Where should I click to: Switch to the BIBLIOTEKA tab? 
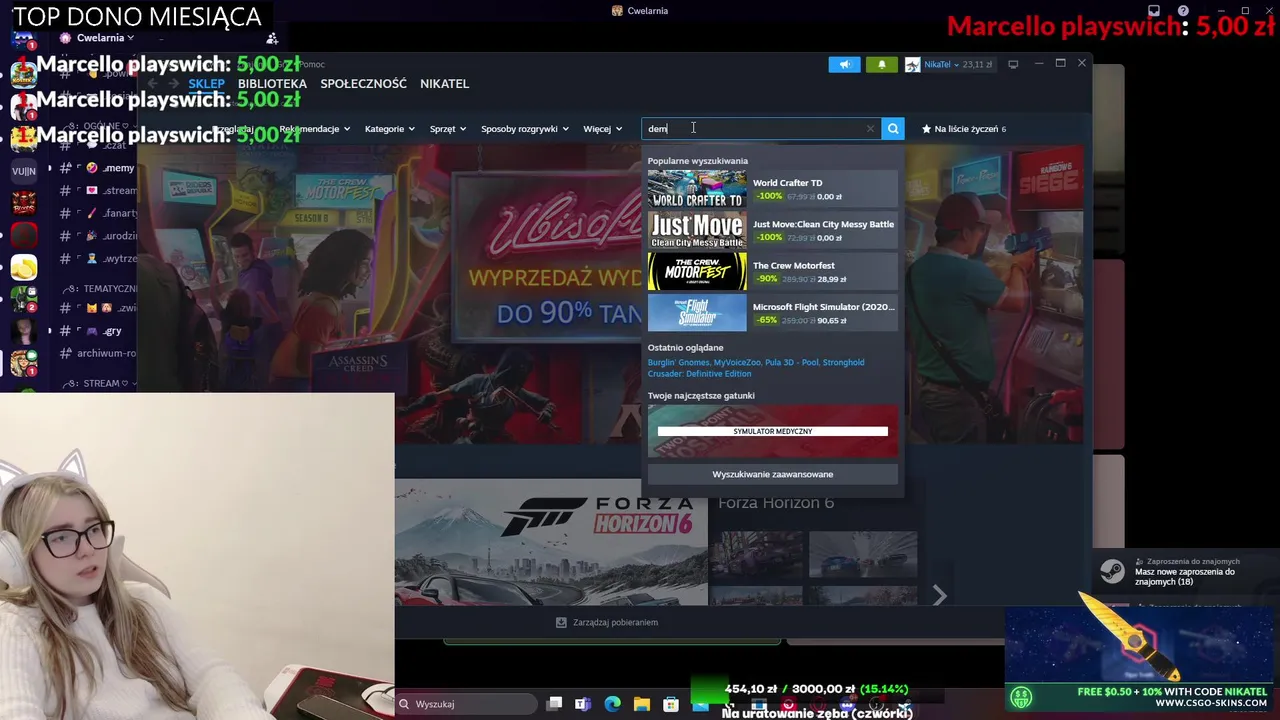click(272, 84)
